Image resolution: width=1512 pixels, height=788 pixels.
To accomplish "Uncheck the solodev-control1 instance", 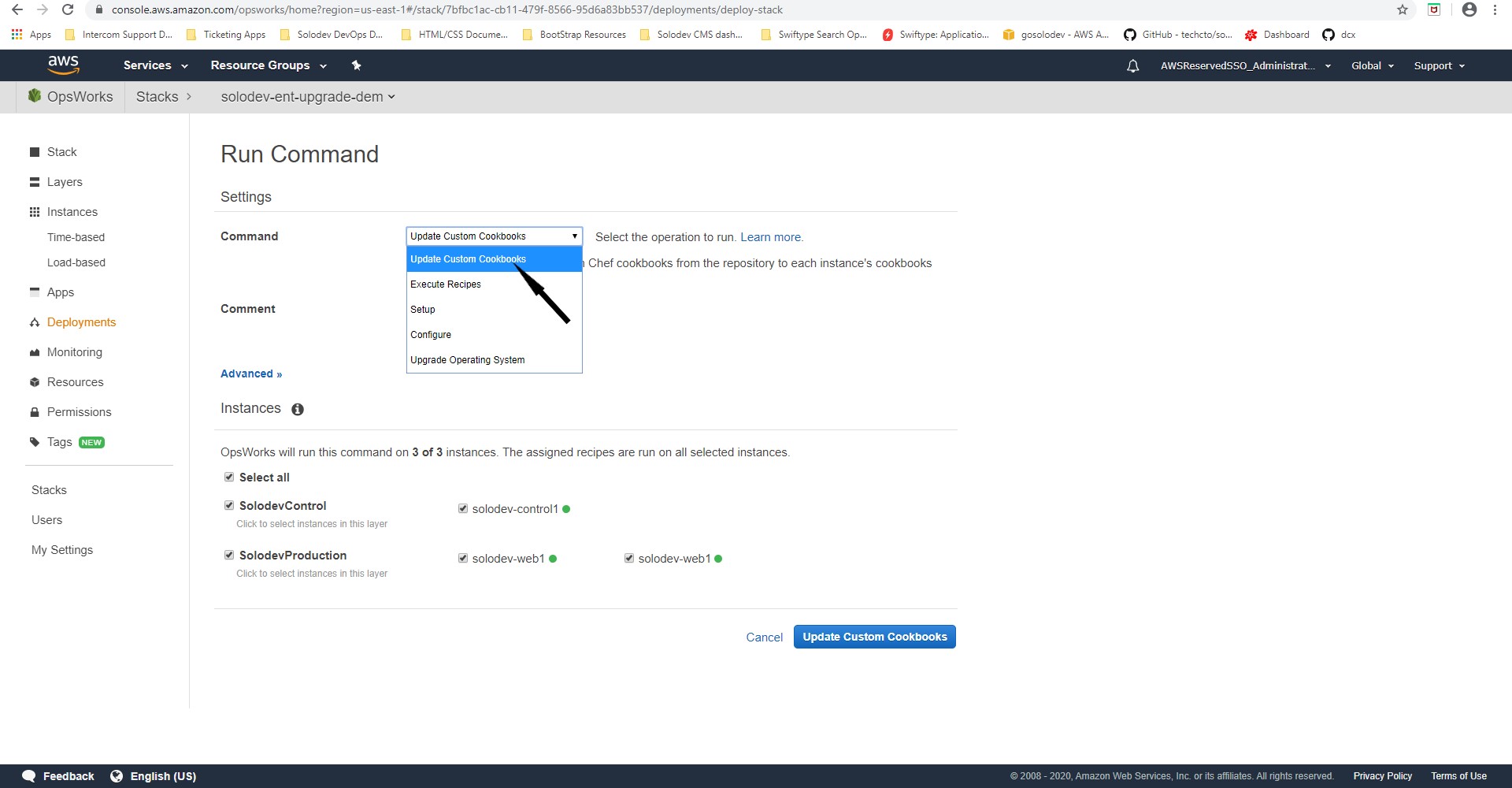I will (463, 508).
